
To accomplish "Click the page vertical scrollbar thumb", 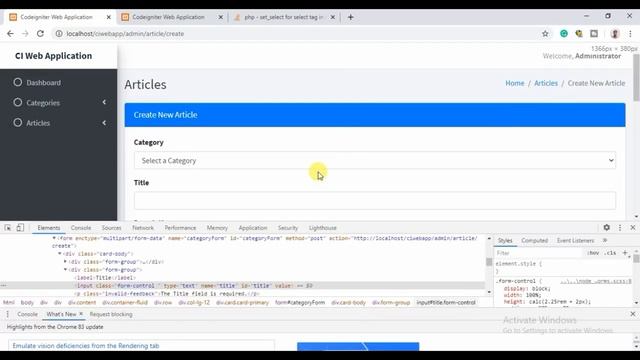I will 636,78.
